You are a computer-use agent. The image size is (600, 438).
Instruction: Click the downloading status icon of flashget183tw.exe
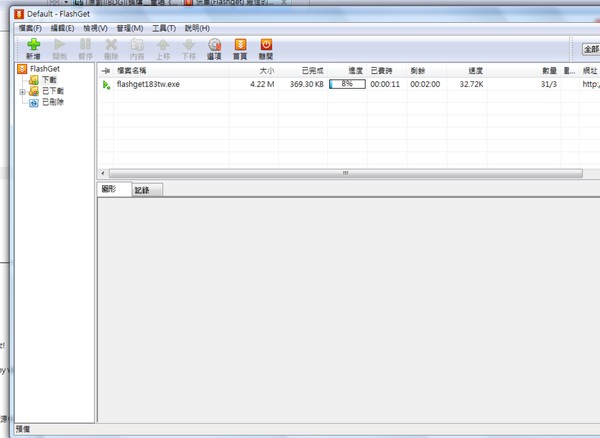pyautogui.click(x=106, y=85)
